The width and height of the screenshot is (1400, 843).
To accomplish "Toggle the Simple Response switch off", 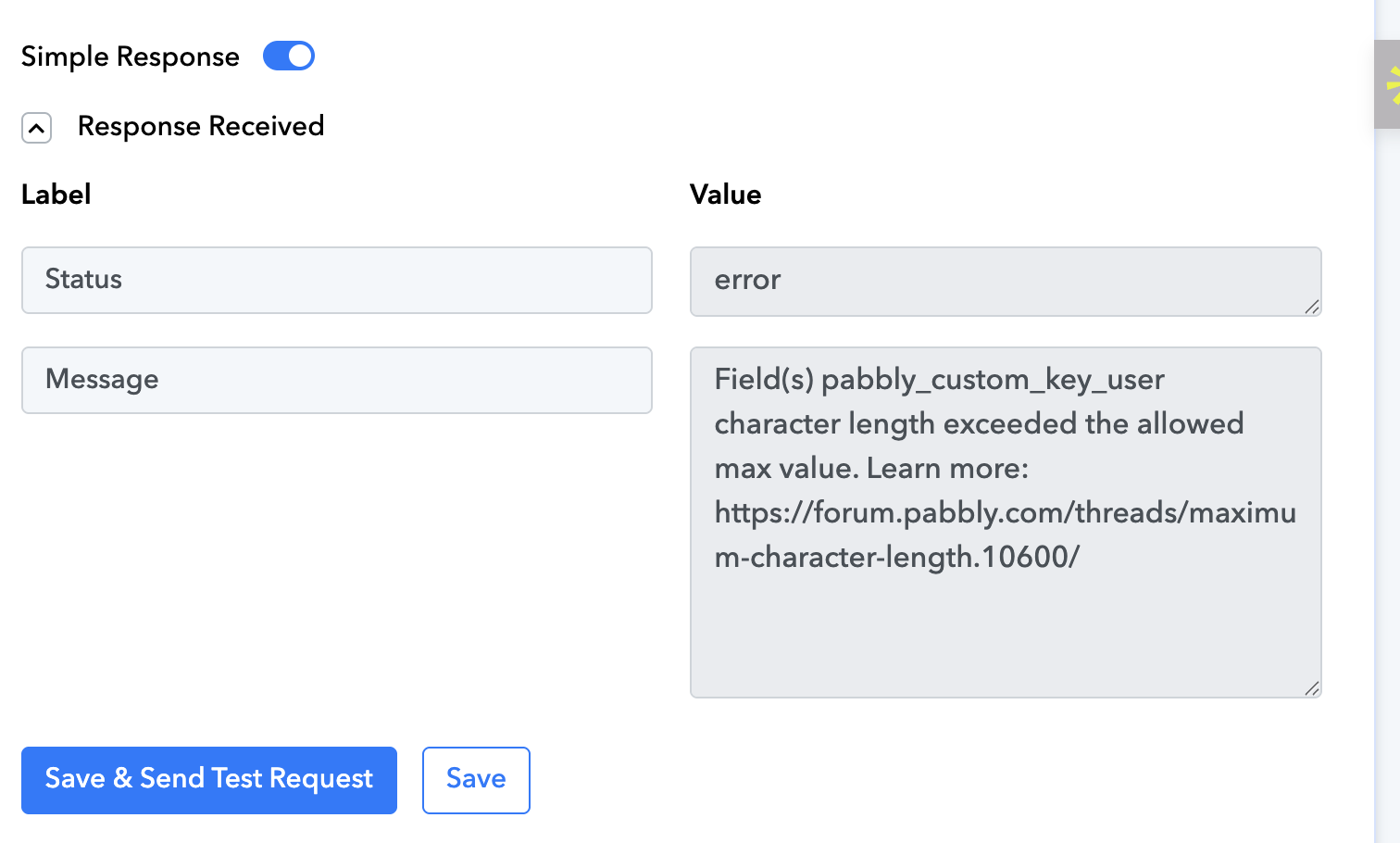I will (x=289, y=57).
